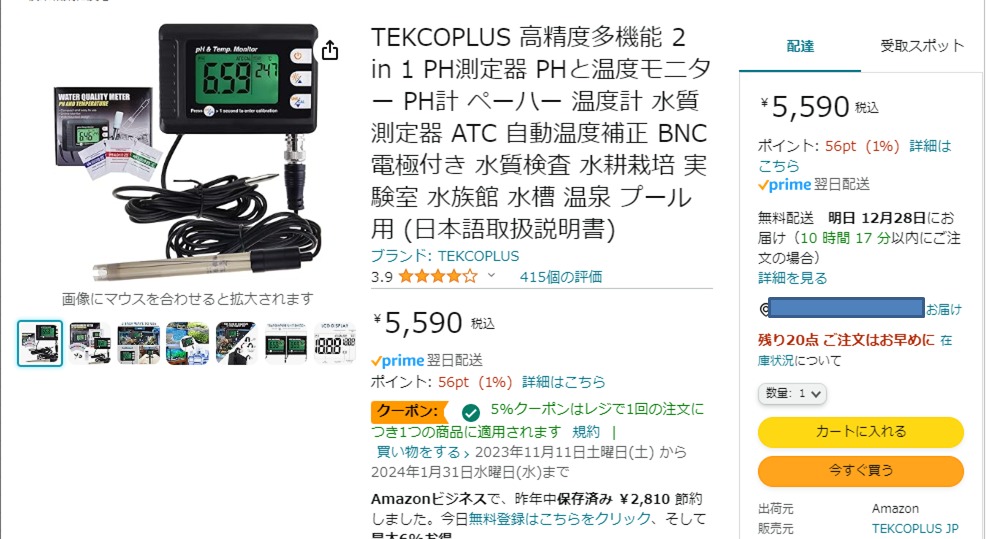Viewport: 987px width, 539px height.
Task: Select the second thumbnail showing the meter and accessories
Action: 89,343
